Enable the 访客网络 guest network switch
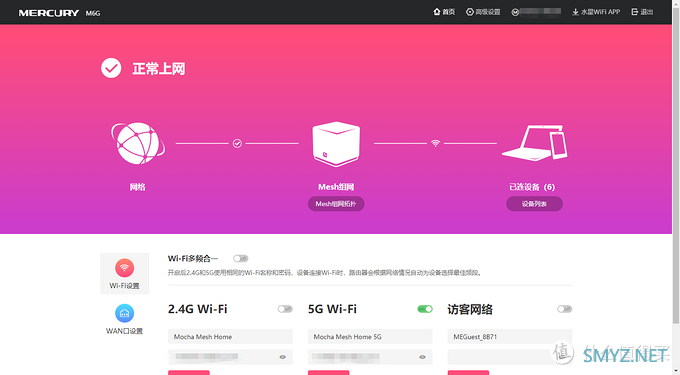The image size is (680, 375). pos(565,309)
